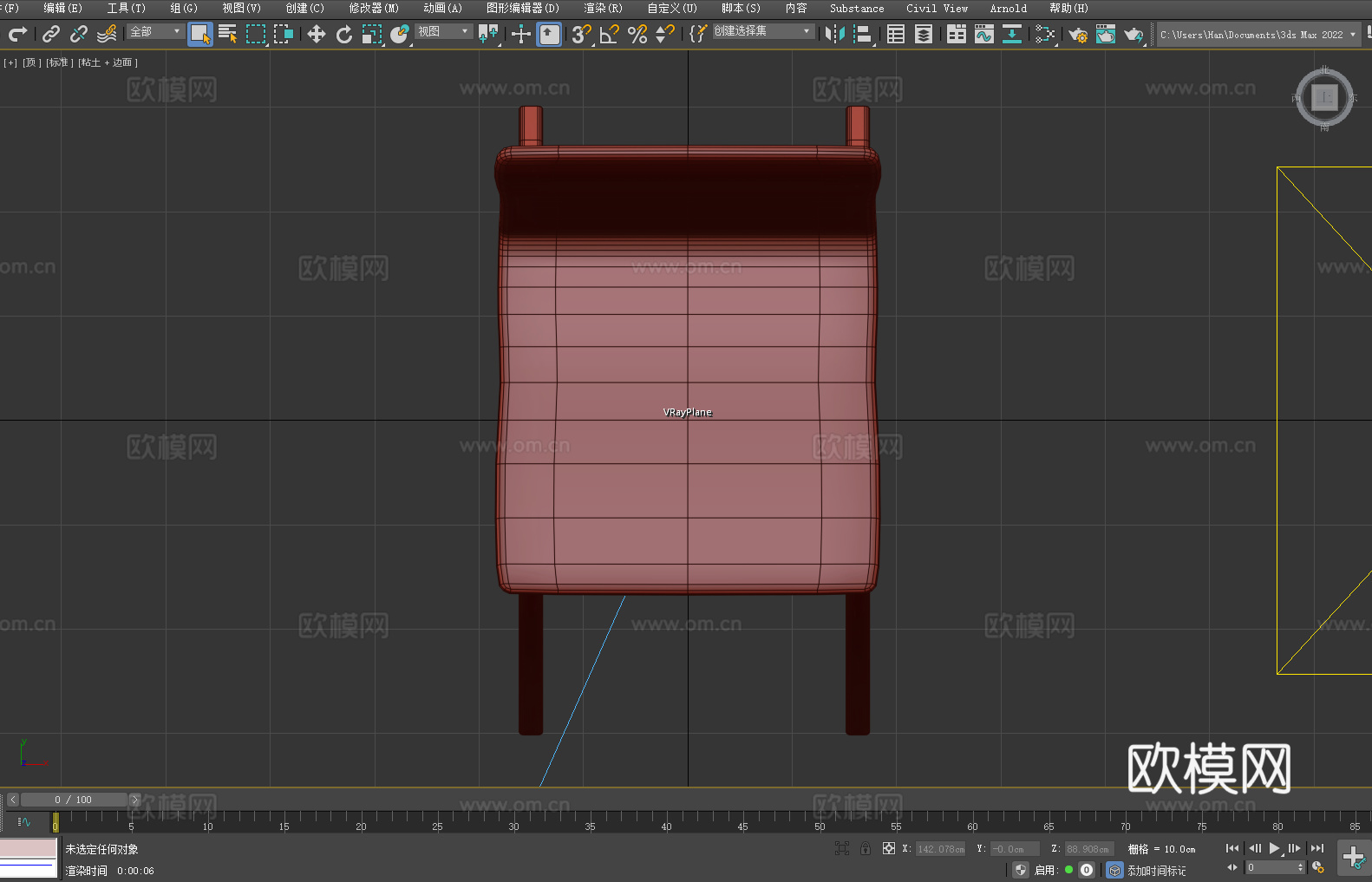Image resolution: width=1372 pixels, height=882 pixels.
Task: Open the [粘土 + 边面] display menu
Action: pyautogui.click(x=108, y=62)
